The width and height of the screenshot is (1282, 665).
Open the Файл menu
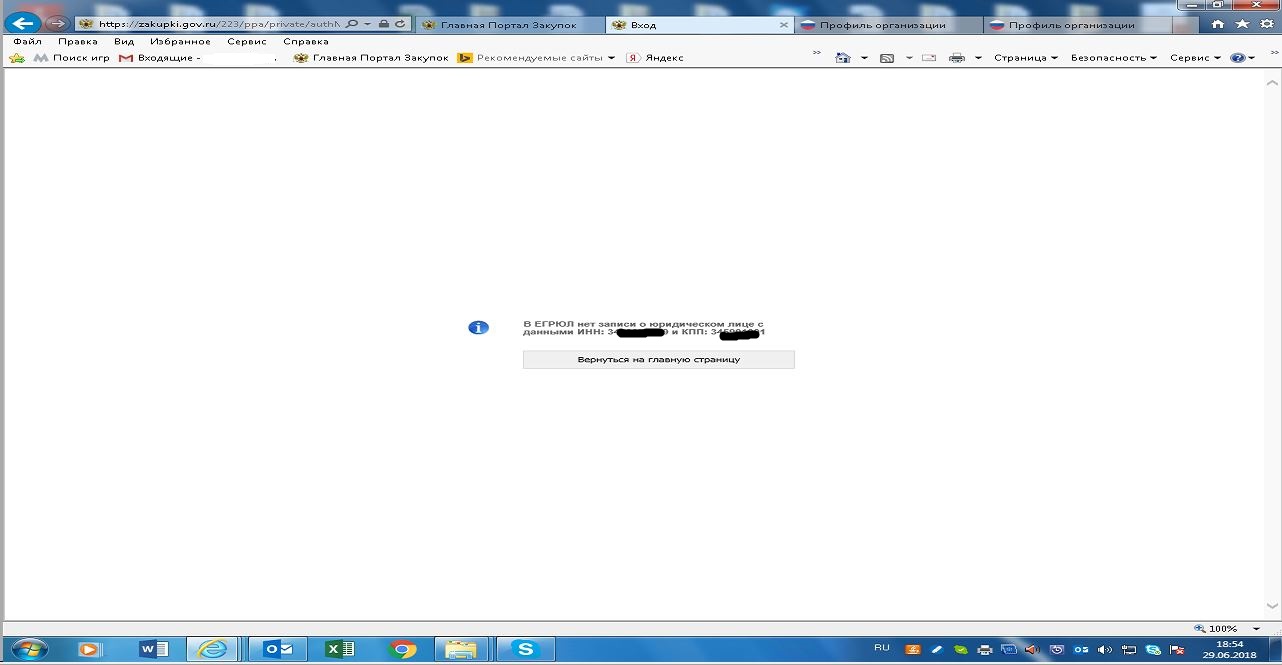(x=27, y=42)
